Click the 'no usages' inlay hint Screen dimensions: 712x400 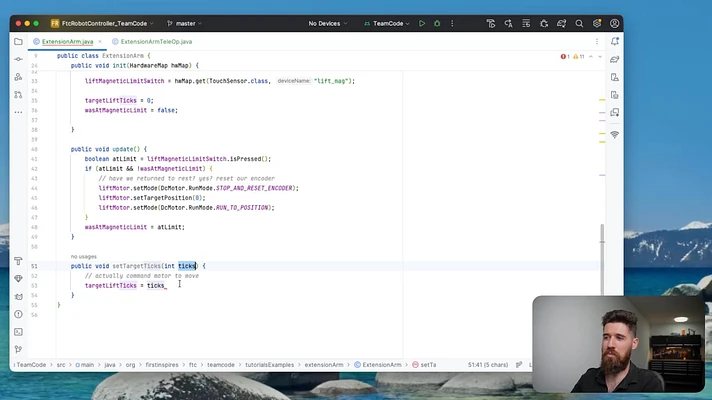pyautogui.click(x=84, y=257)
